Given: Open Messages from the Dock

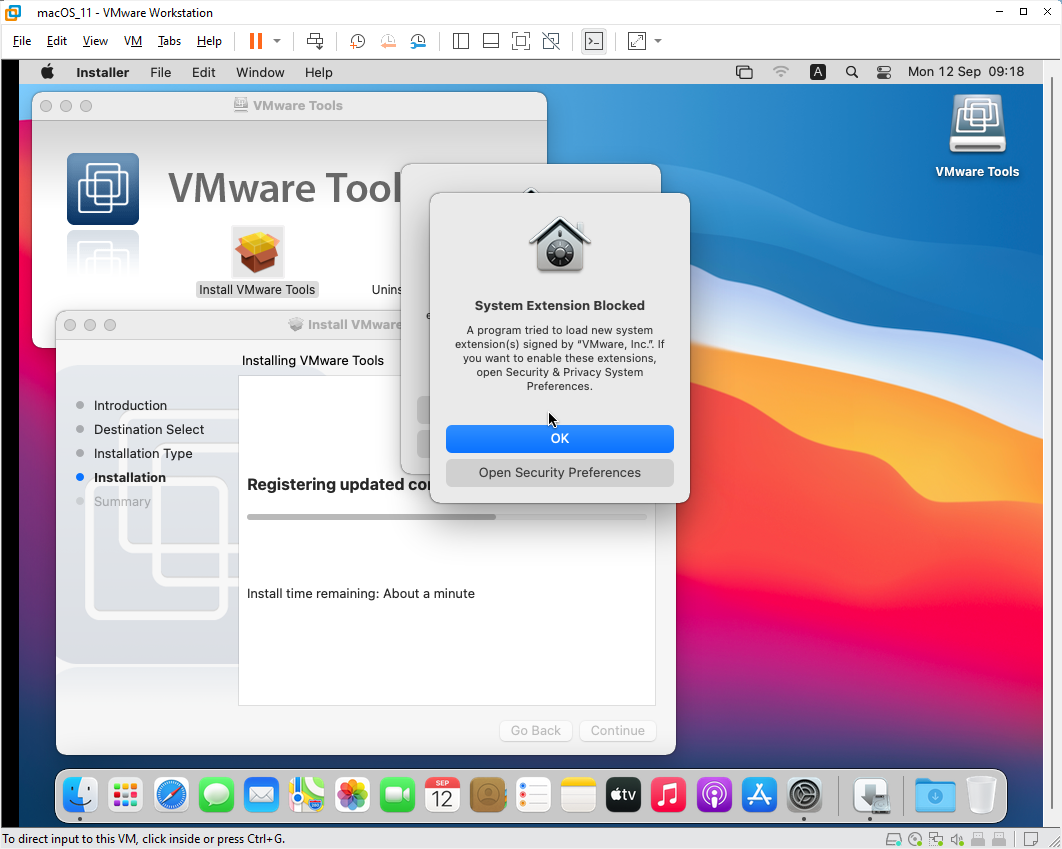Looking at the screenshot, I should click(x=216, y=795).
